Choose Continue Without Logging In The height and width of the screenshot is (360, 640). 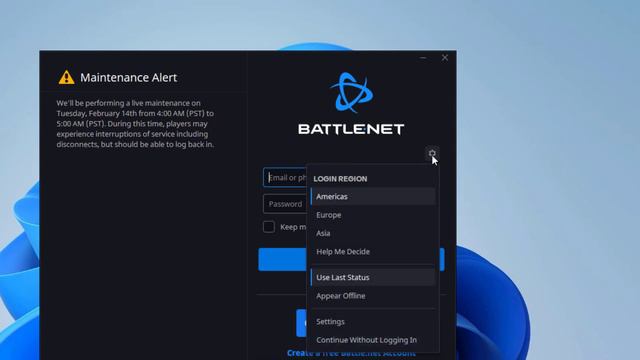point(373,340)
